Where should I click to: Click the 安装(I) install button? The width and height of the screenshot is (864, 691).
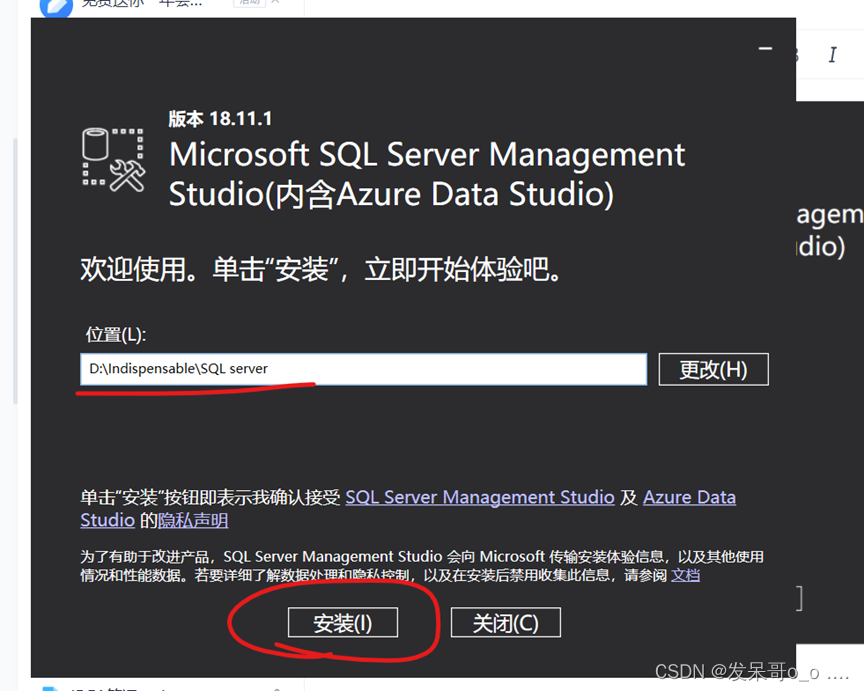[x=343, y=623]
